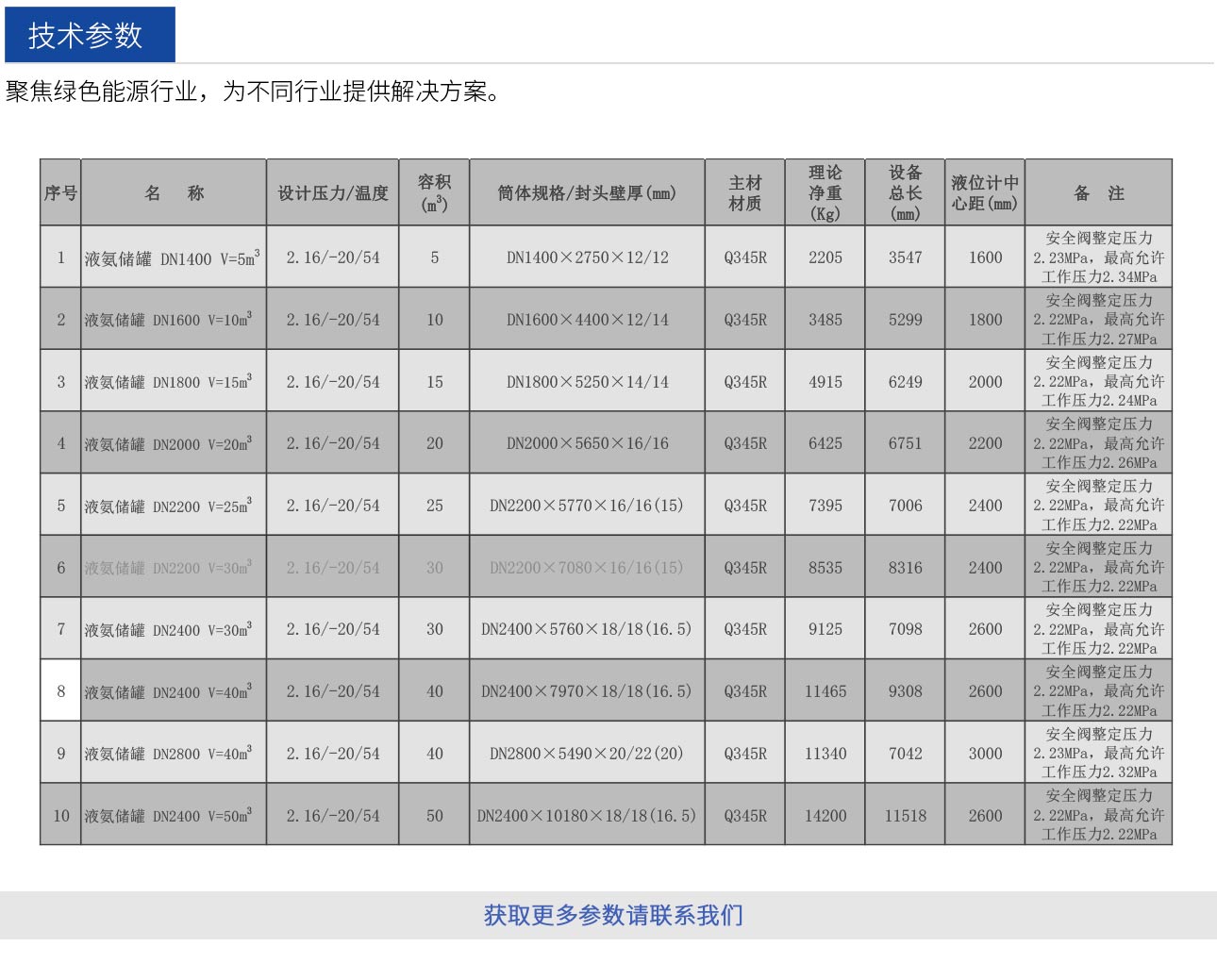Click the DN2400×10180×18/18(16.5) specification cell
This screenshot has width=1217, height=980.
click(x=587, y=816)
